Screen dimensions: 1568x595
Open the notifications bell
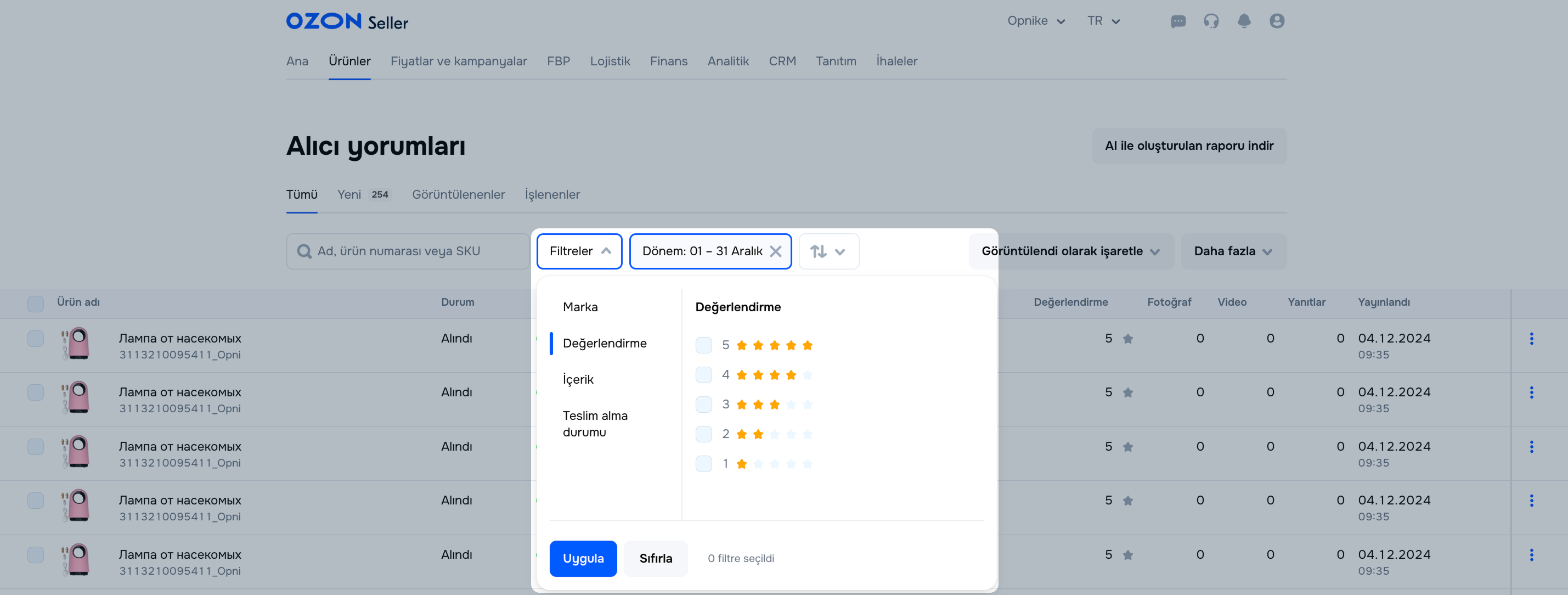point(1244,21)
